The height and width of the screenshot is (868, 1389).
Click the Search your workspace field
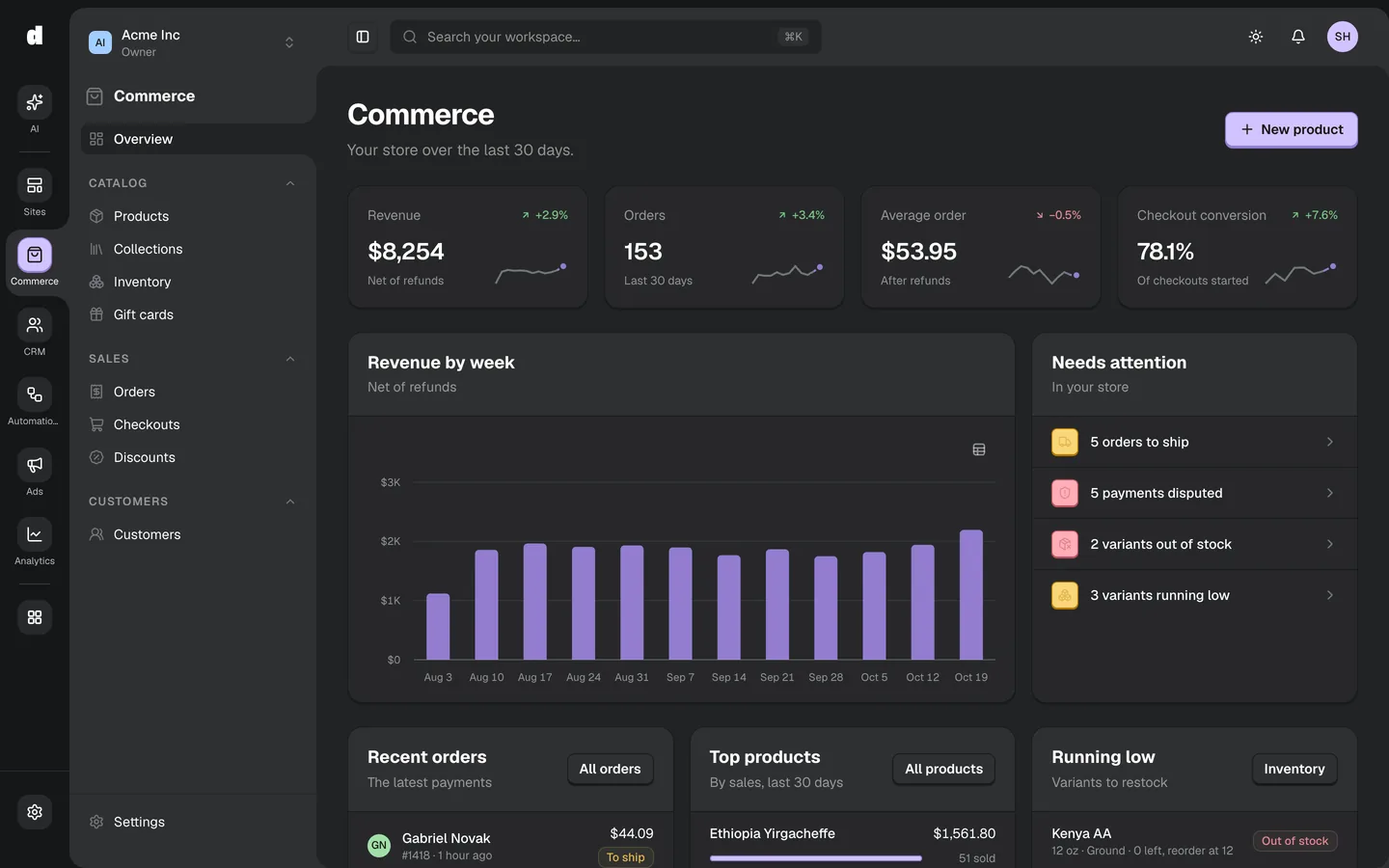[606, 37]
